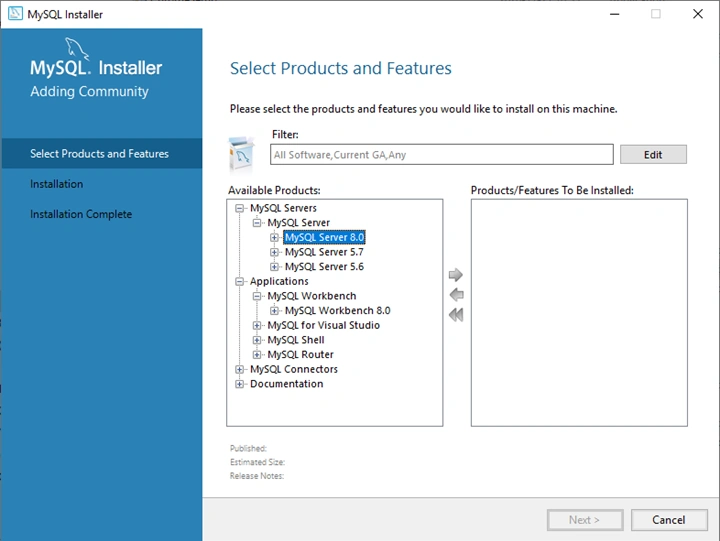
Task: Collapse the MySQL Workbench node
Action: (x=257, y=296)
